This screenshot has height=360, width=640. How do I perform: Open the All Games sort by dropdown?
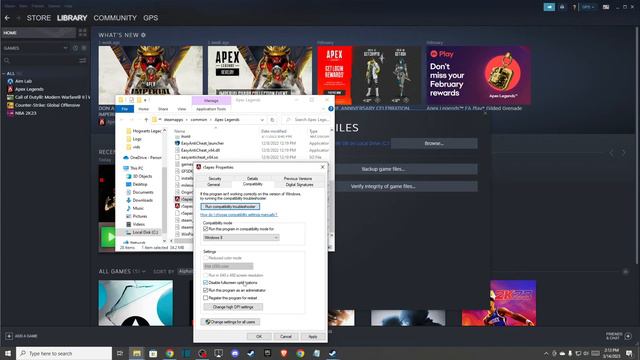click(x=186, y=271)
